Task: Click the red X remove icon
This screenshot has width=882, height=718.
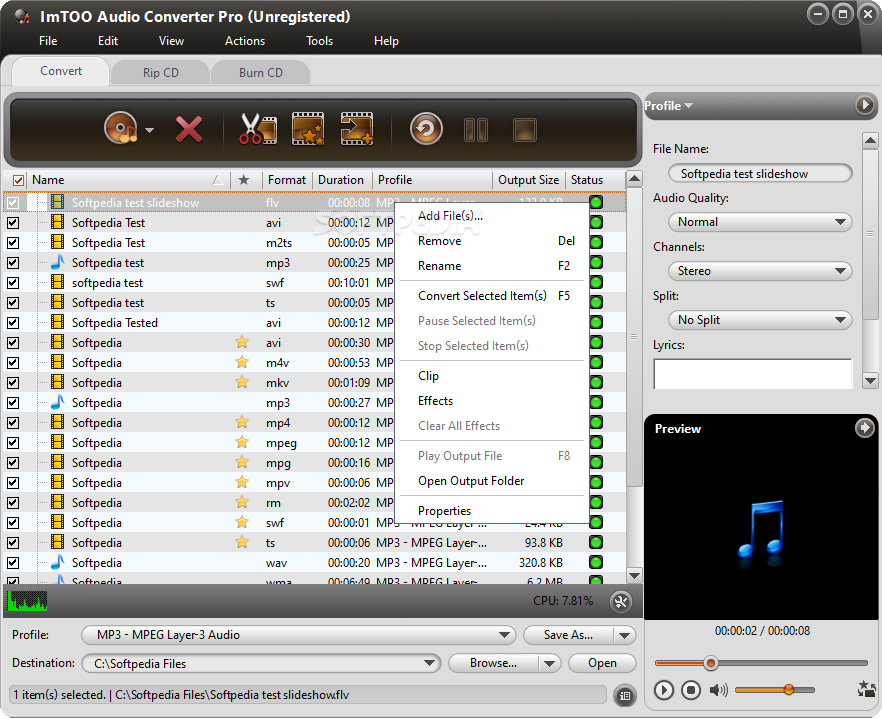Action: tap(188, 129)
